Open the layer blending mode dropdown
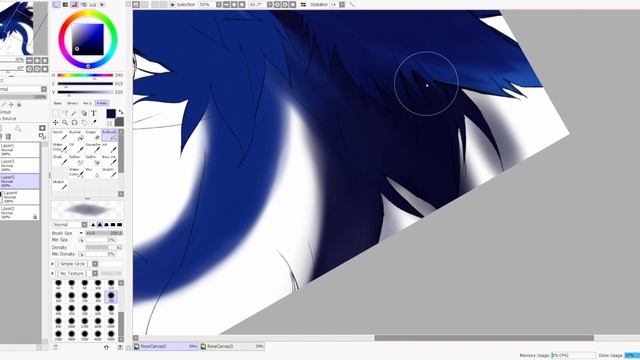 pos(44,89)
